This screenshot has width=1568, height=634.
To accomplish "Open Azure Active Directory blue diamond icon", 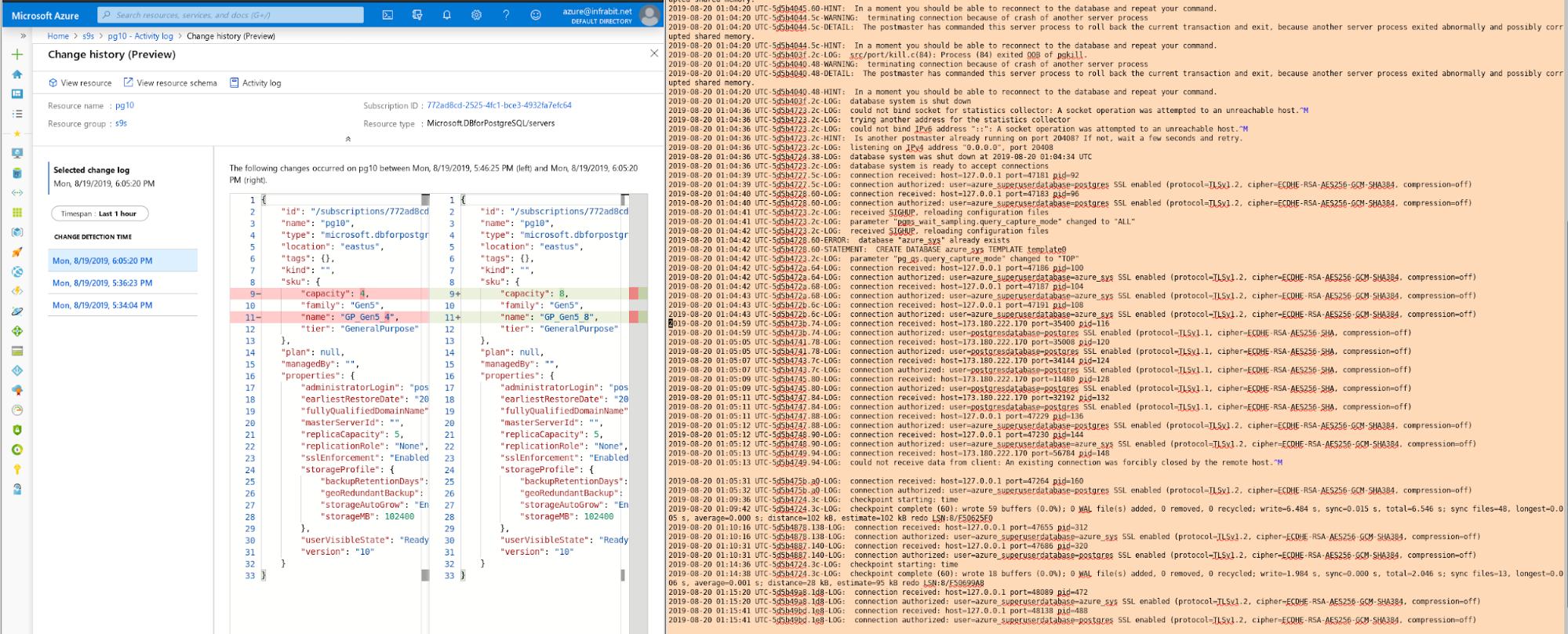I will [17, 370].
